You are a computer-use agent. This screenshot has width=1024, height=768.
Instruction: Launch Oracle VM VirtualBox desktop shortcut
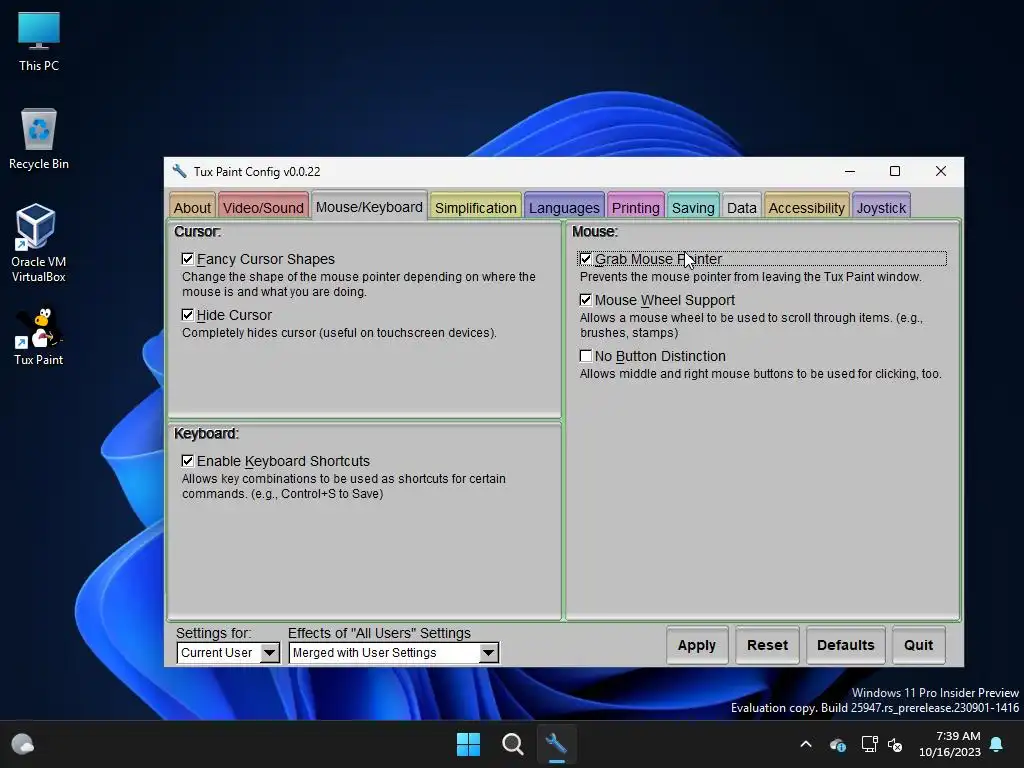[x=39, y=242]
